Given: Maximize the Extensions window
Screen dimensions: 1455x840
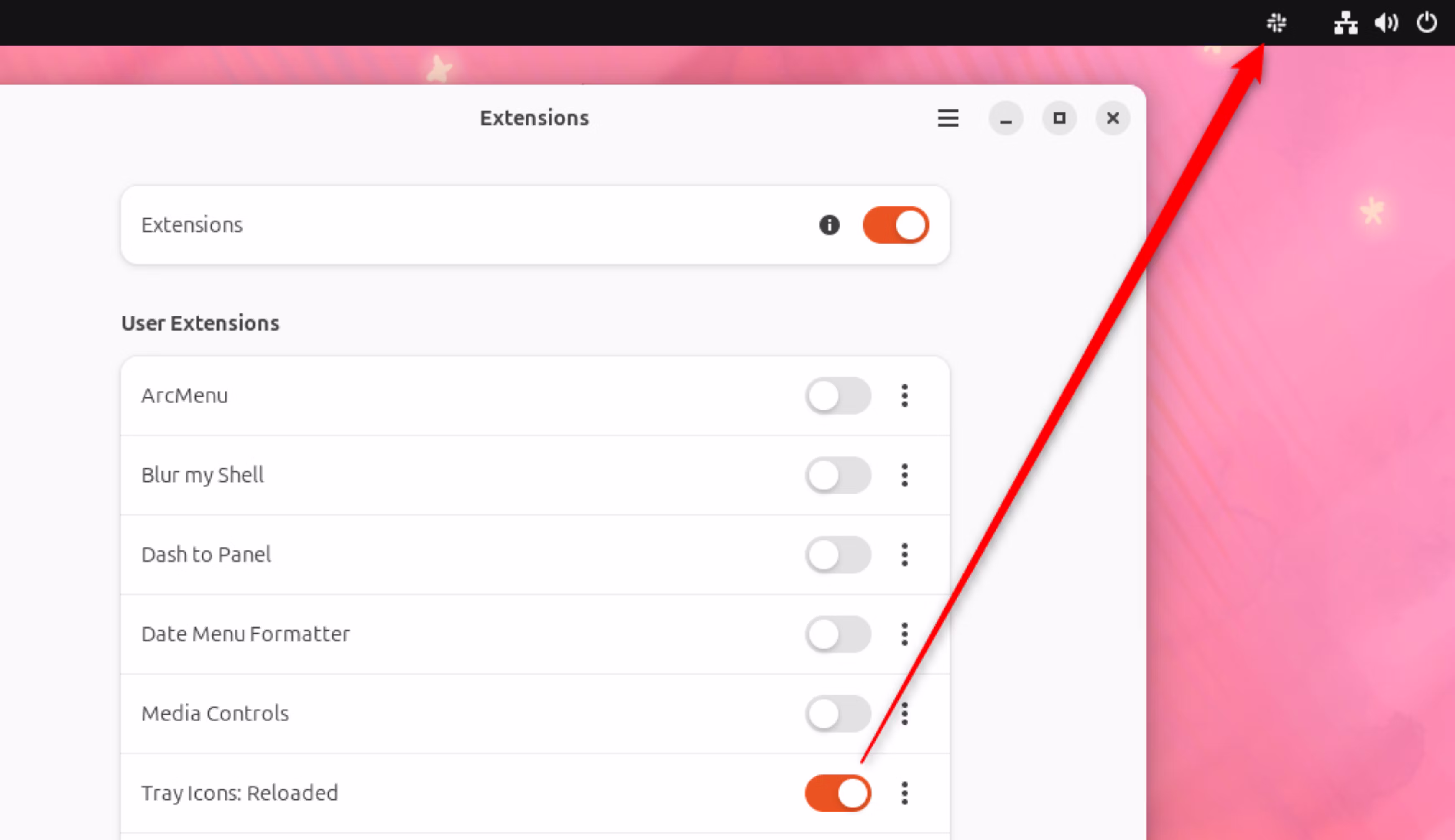Looking at the screenshot, I should tap(1059, 118).
